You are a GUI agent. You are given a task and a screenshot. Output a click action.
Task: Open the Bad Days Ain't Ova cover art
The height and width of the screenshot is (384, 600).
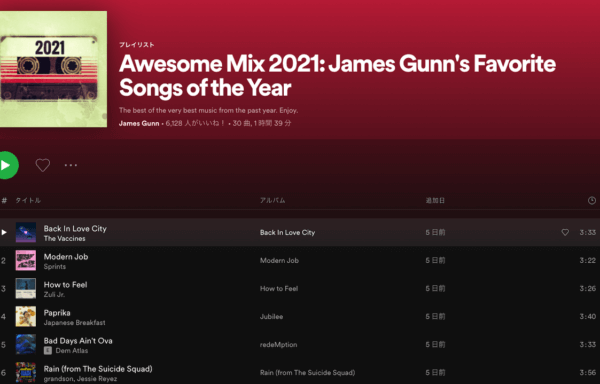(26, 344)
